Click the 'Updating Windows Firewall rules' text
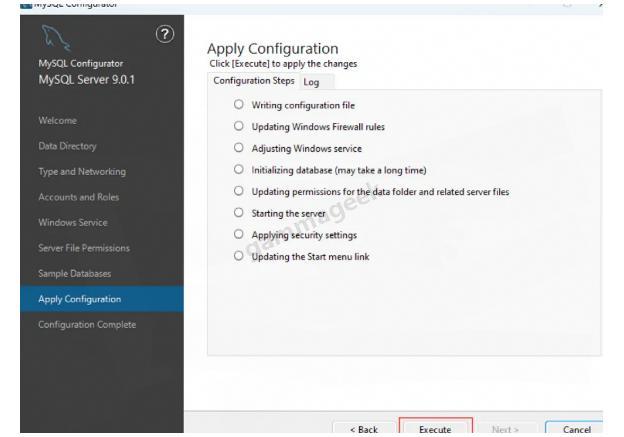Viewport: 624px width, 437px height. point(318,127)
